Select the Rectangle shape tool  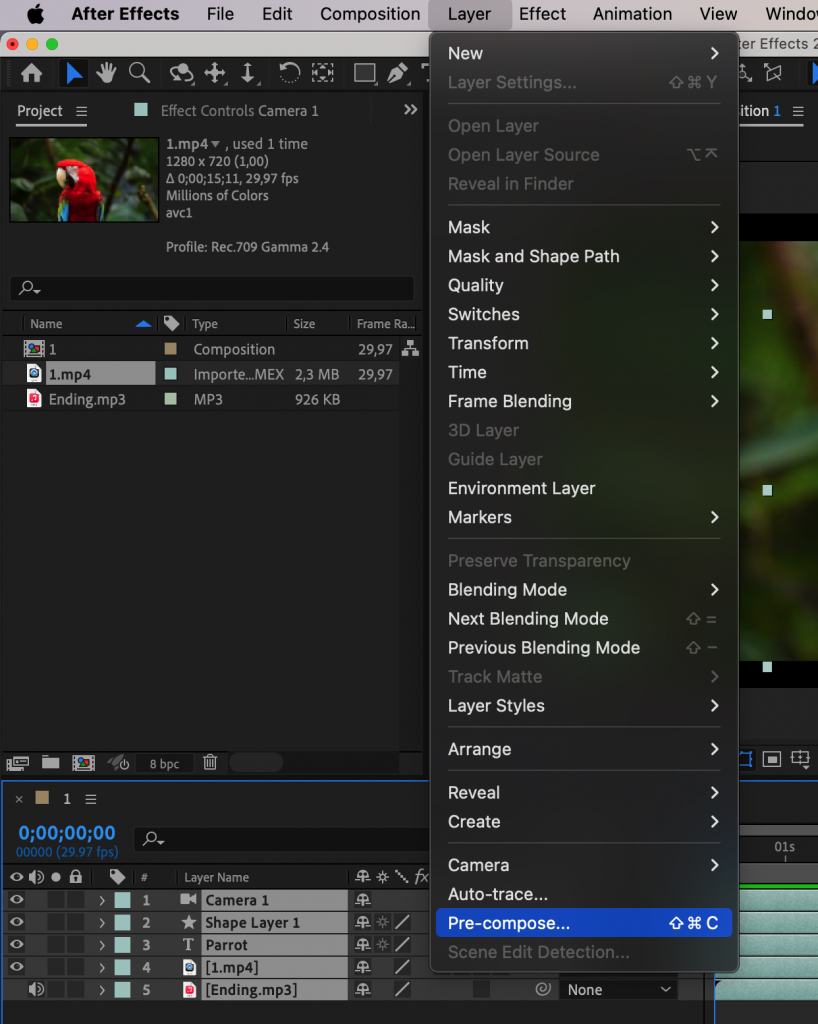363,73
